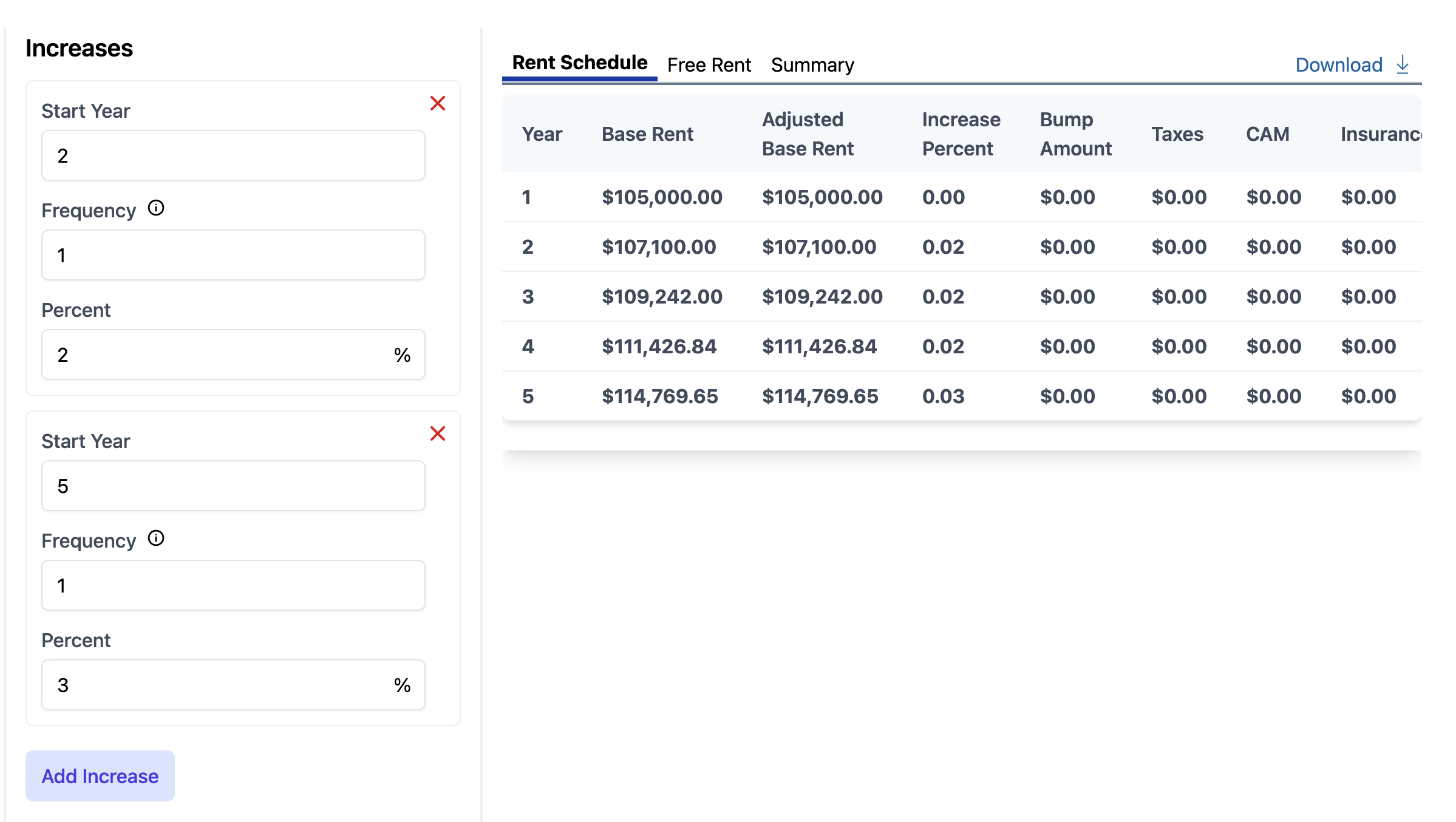Image resolution: width=1456 pixels, height=822 pixels.
Task: Remove the second increase with the red X
Action: 438,433
